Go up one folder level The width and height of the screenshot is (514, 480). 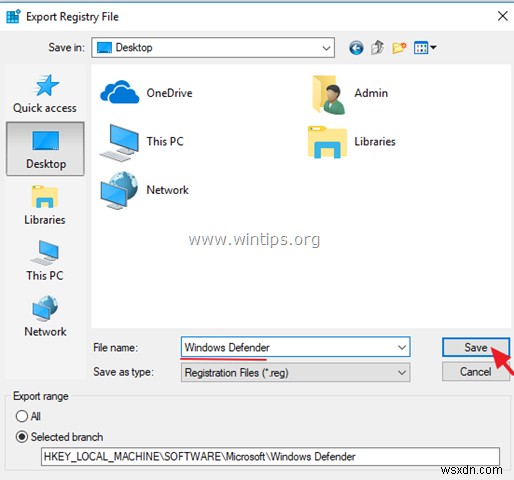click(x=377, y=48)
